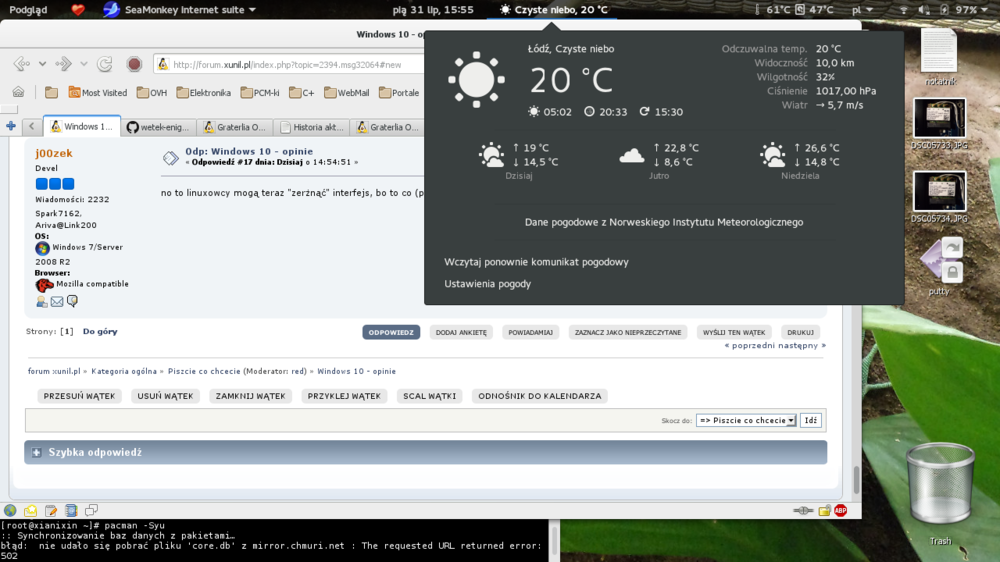
Task: Open the pl keyboard layout dropdown
Action: coord(863,10)
